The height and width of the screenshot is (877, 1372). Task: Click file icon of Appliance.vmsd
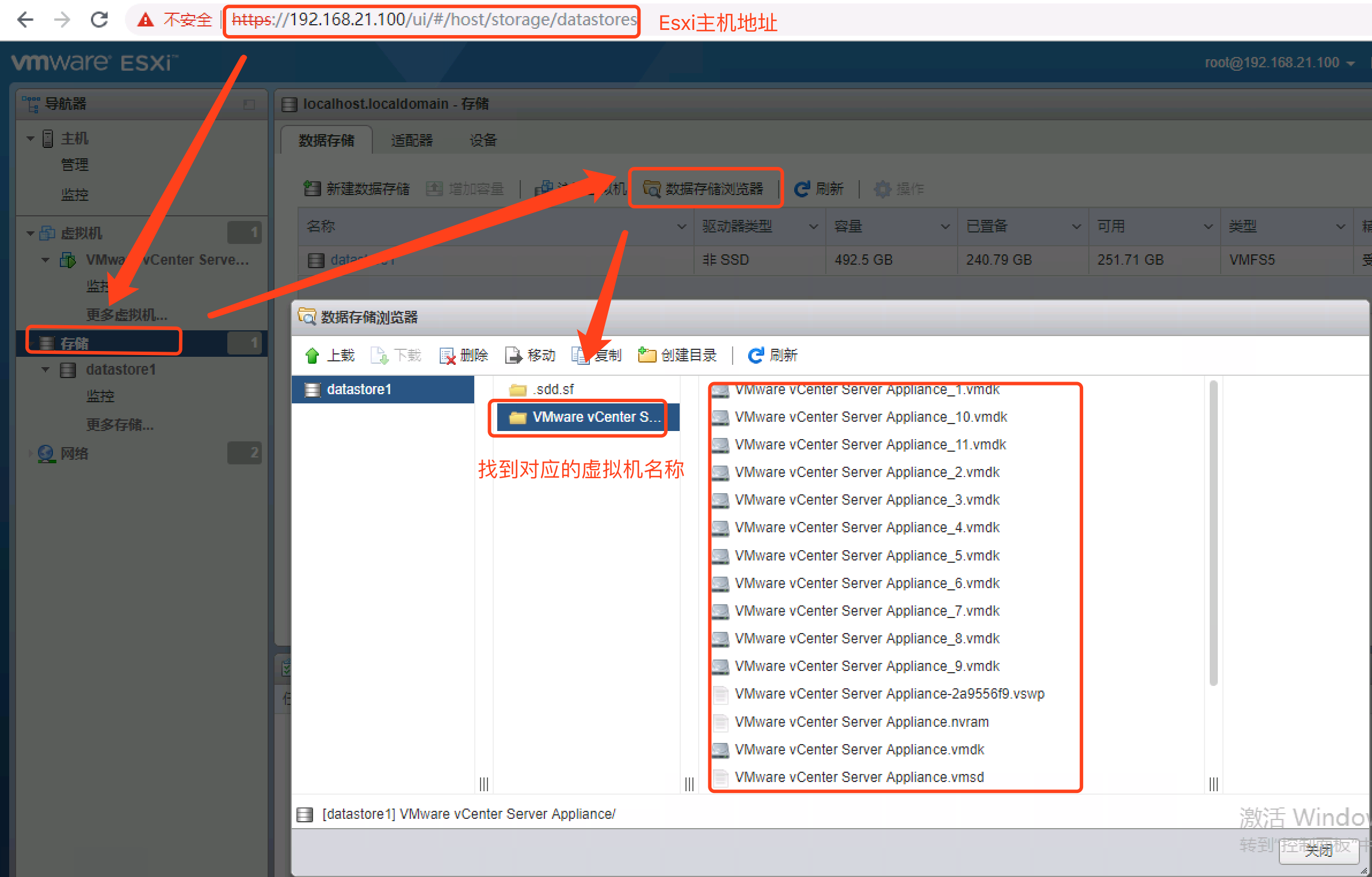pos(720,777)
